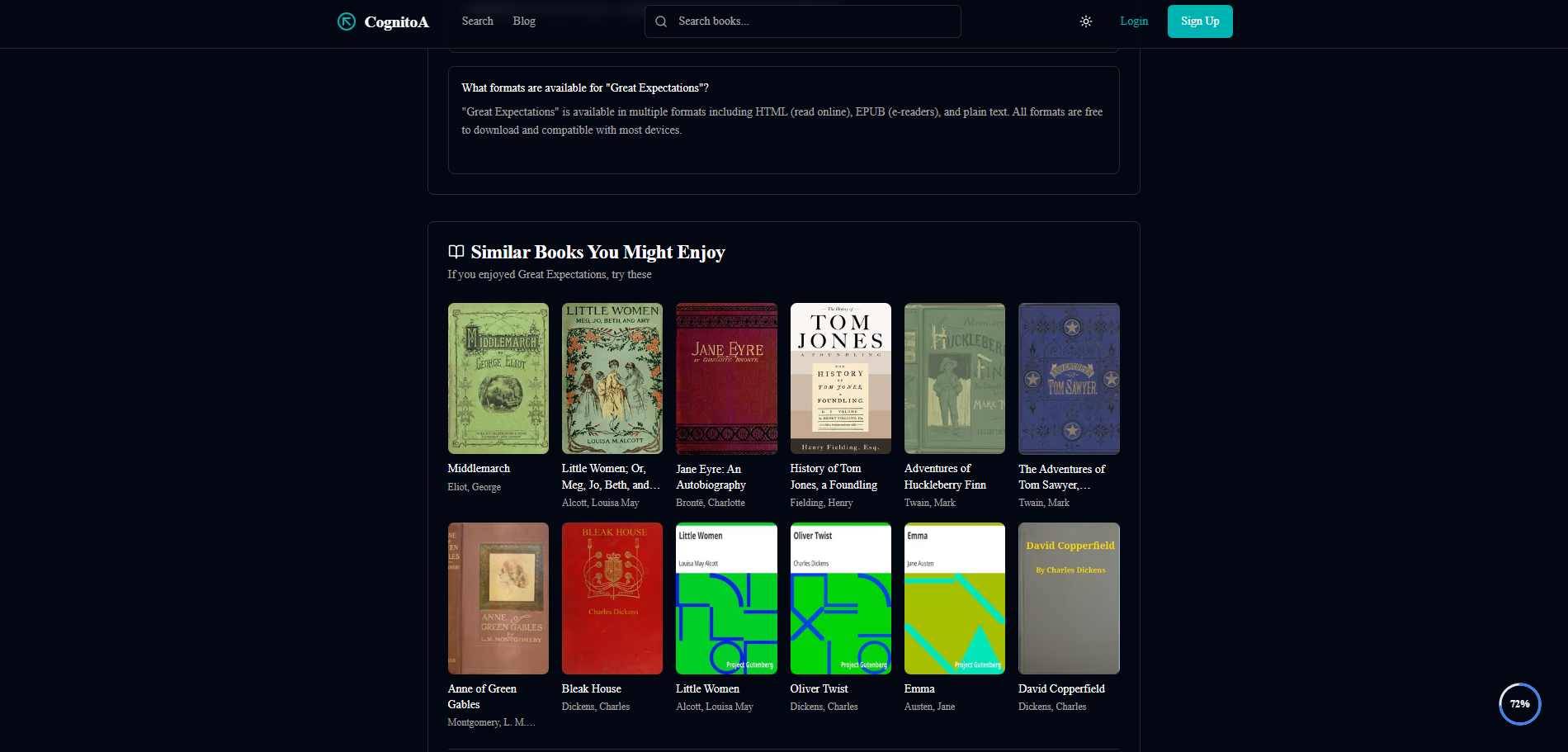The image size is (1568, 752).
Task: Click author text Brontë, Charlotte
Action: [x=711, y=503]
